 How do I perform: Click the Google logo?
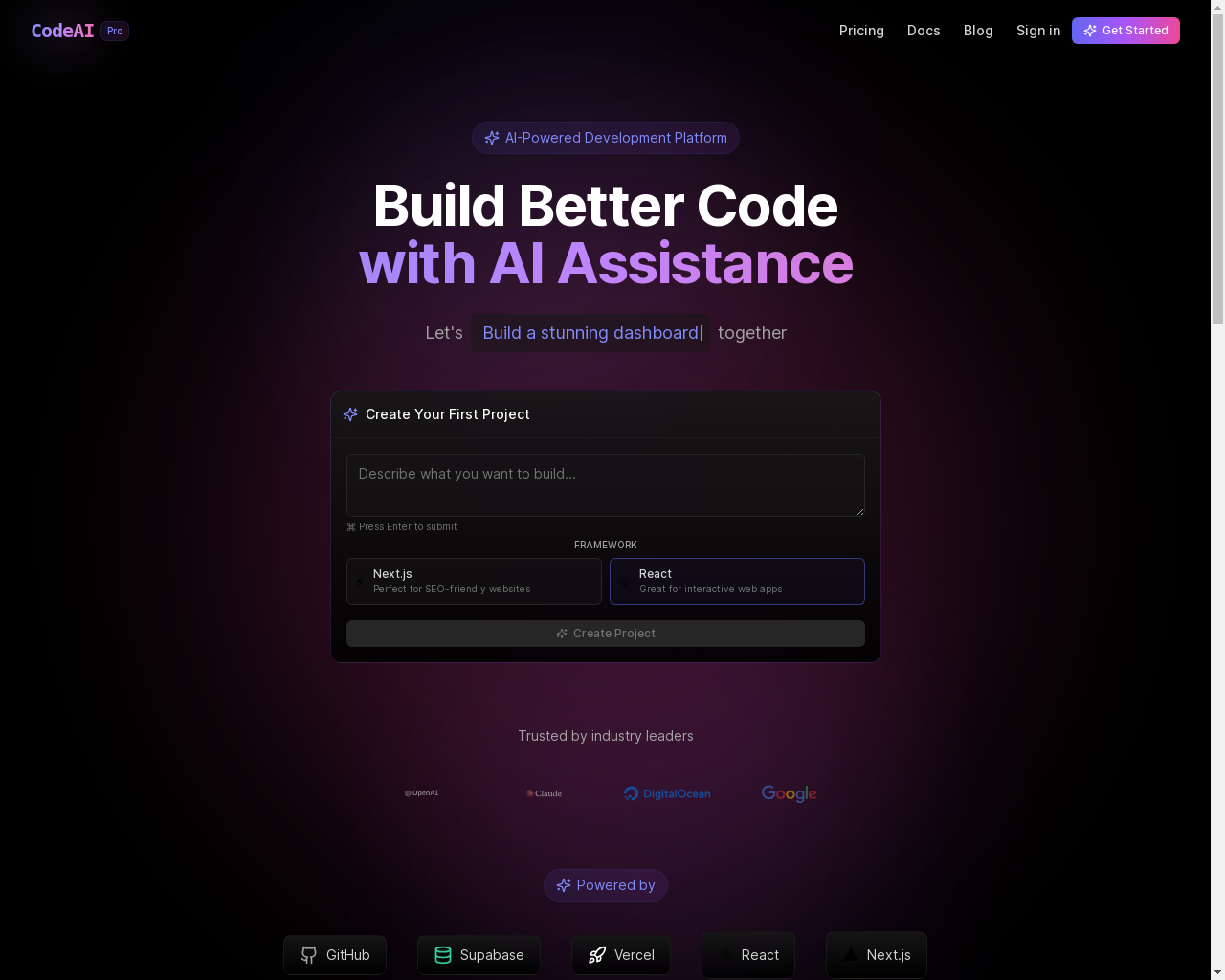point(789,793)
